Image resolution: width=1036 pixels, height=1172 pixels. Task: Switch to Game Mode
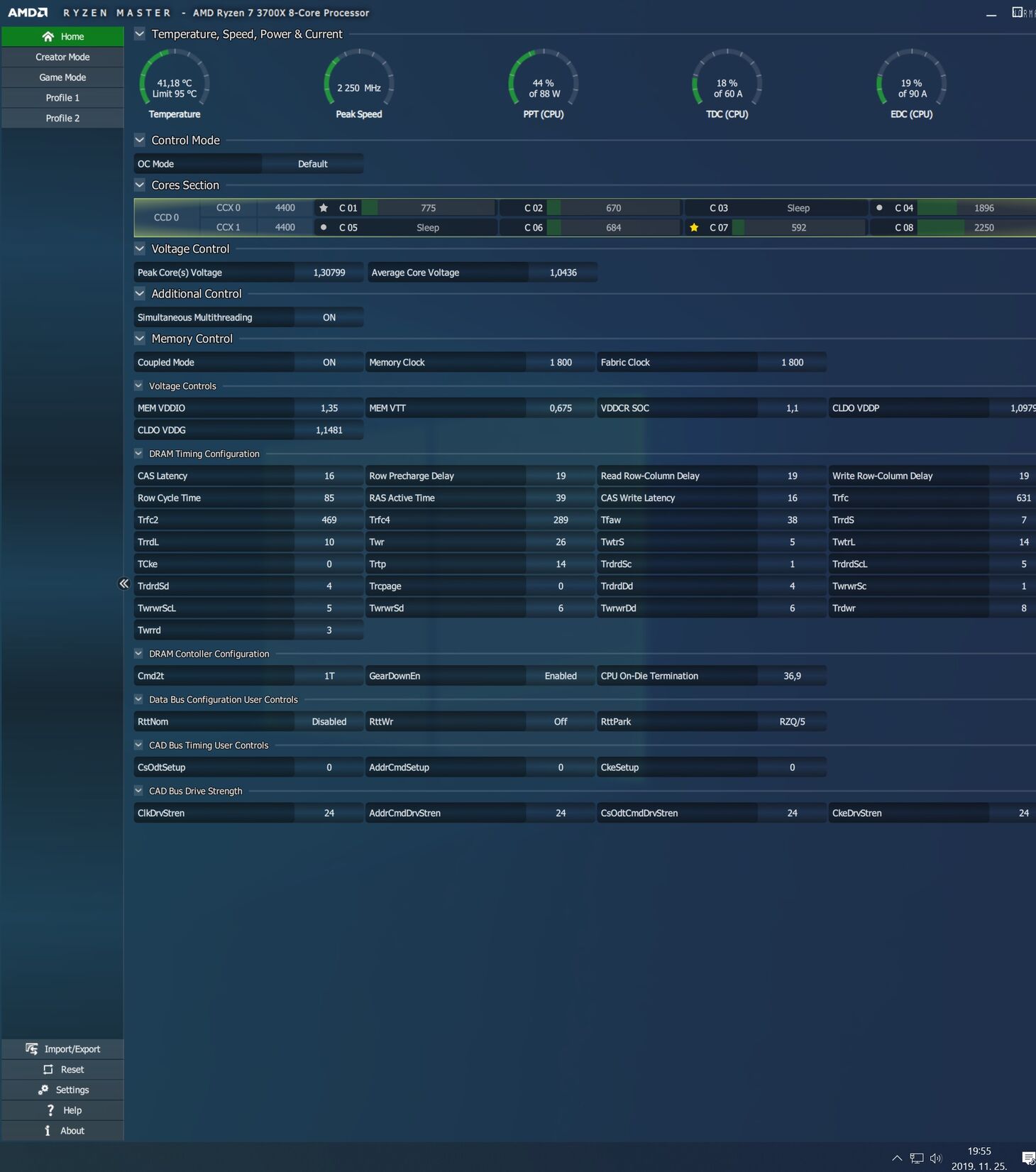[x=62, y=77]
